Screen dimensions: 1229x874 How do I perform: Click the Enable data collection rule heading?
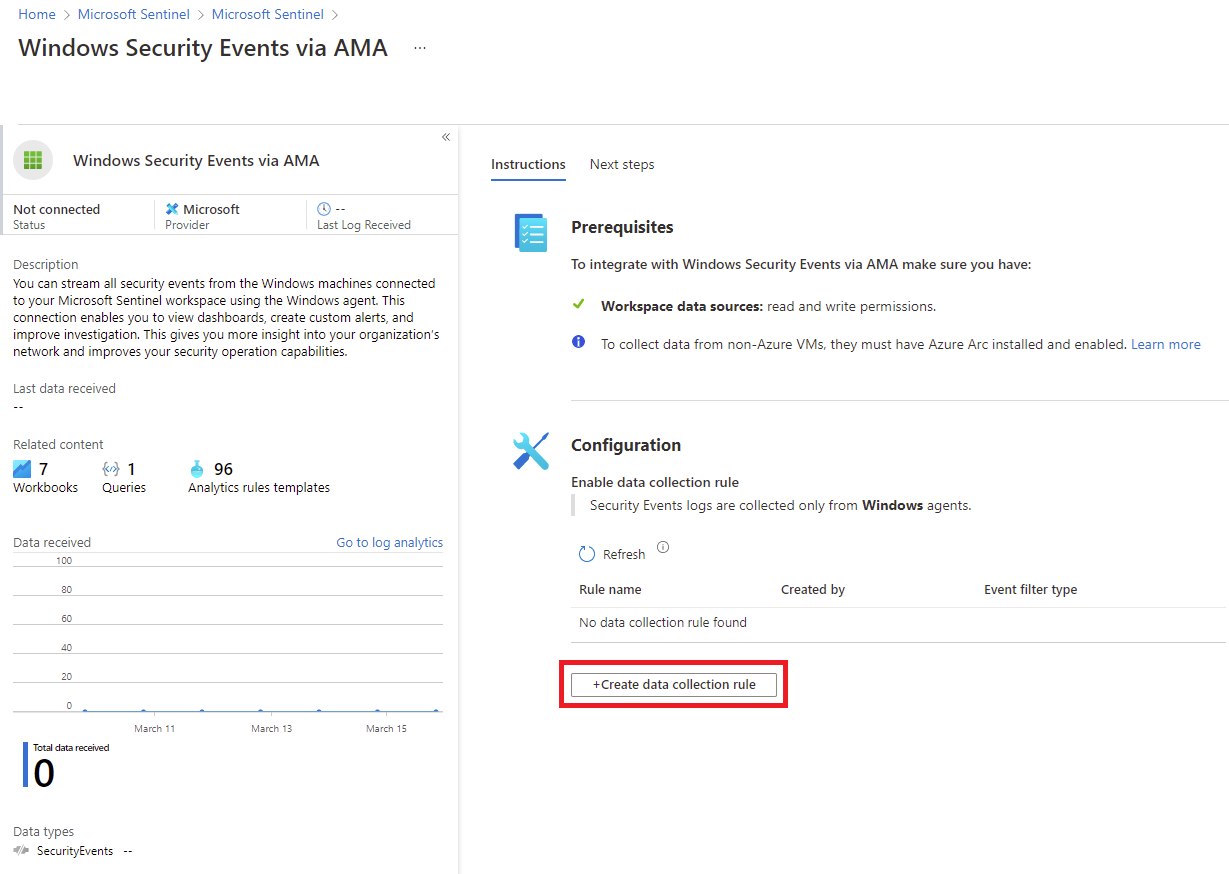pos(655,482)
